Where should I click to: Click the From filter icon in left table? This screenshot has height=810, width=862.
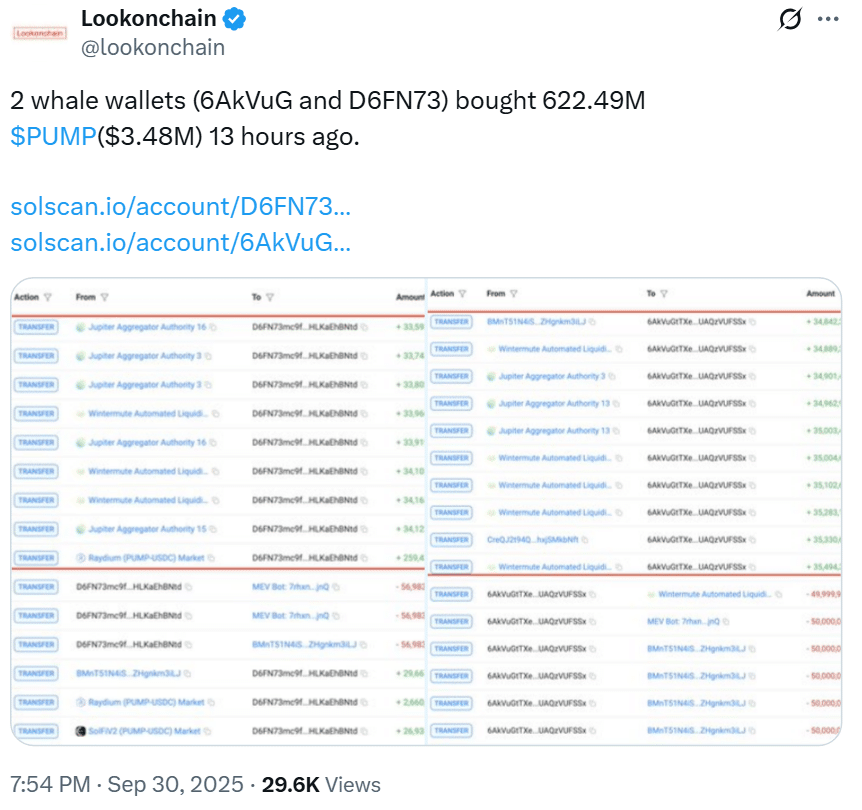click(105, 297)
